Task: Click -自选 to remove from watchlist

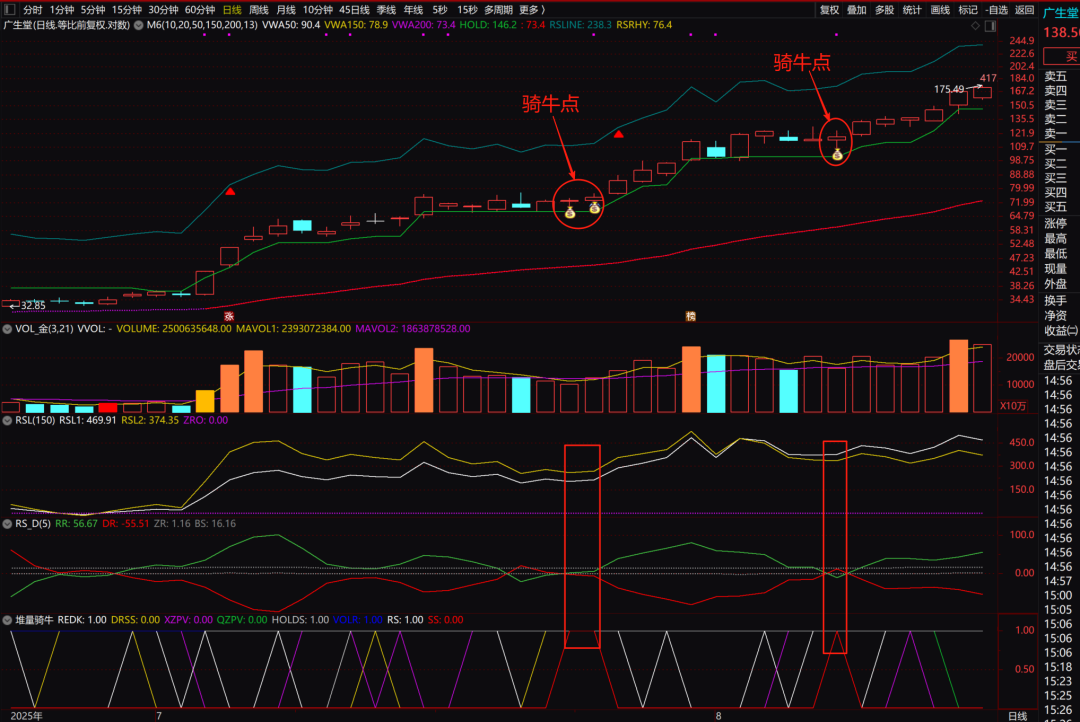Action: [996, 10]
